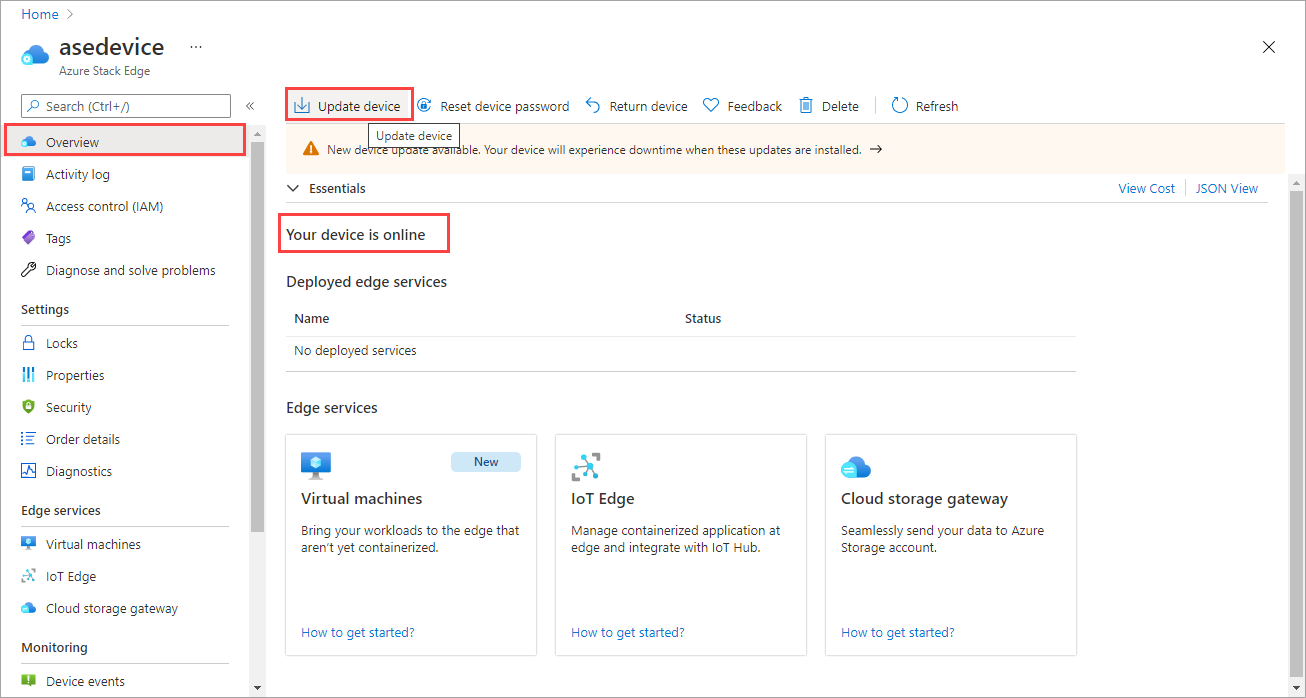Click How to get started under IoT Edge
The width and height of the screenshot is (1306, 698).
[x=627, y=632]
